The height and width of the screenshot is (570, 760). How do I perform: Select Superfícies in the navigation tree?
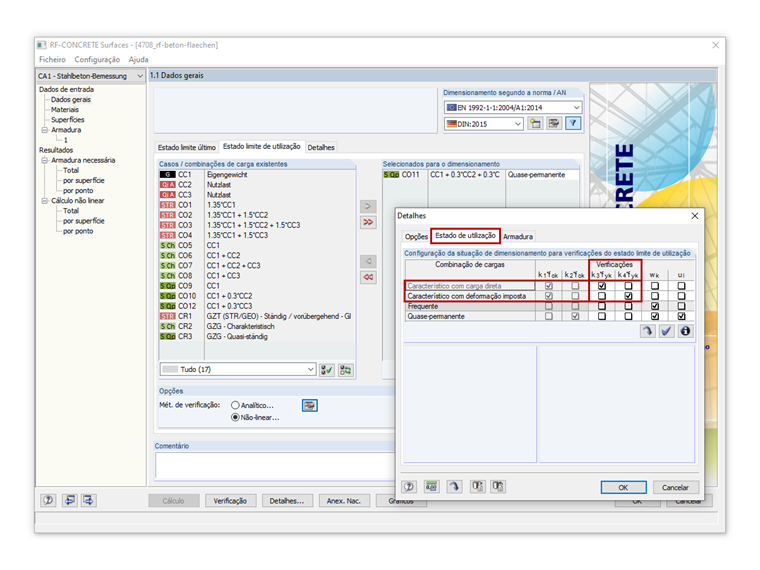pos(68,120)
